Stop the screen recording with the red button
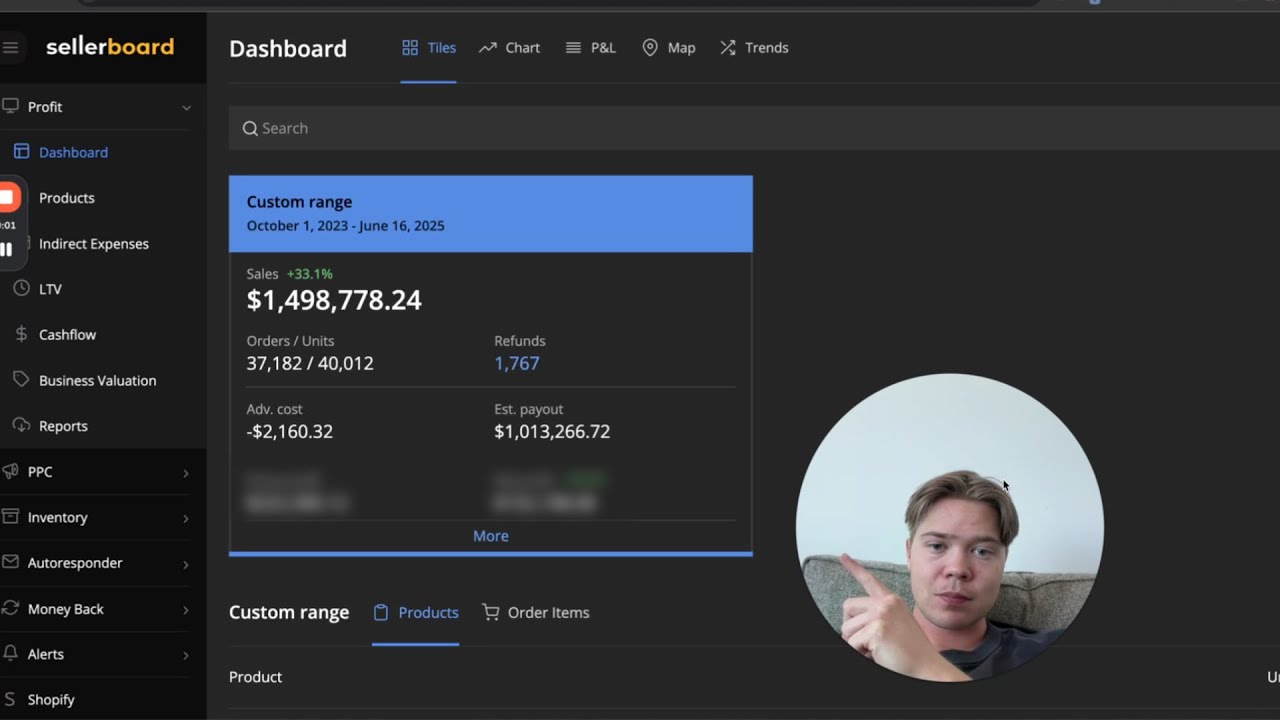Viewport: 1280px width, 720px height. 7,197
